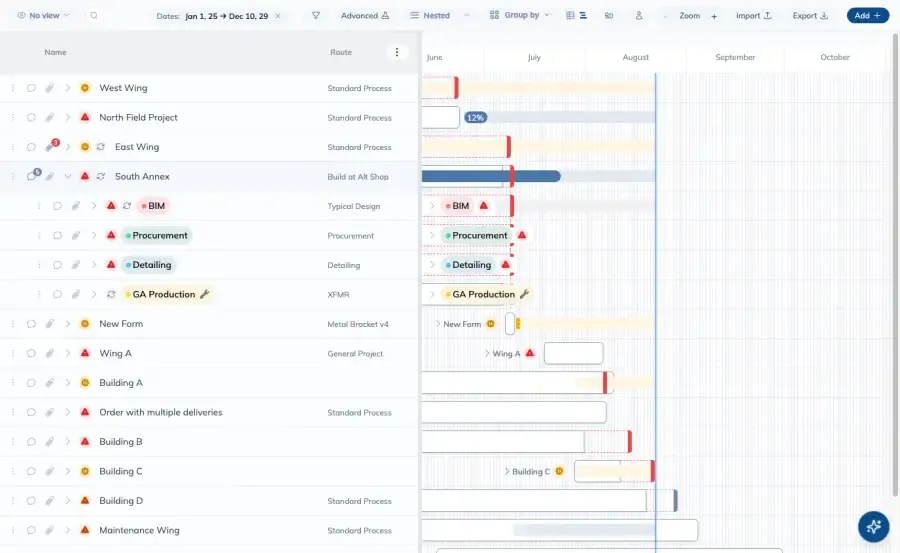Expand the East Wing row
The image size is (900, 553).
(x=68, y=147)
